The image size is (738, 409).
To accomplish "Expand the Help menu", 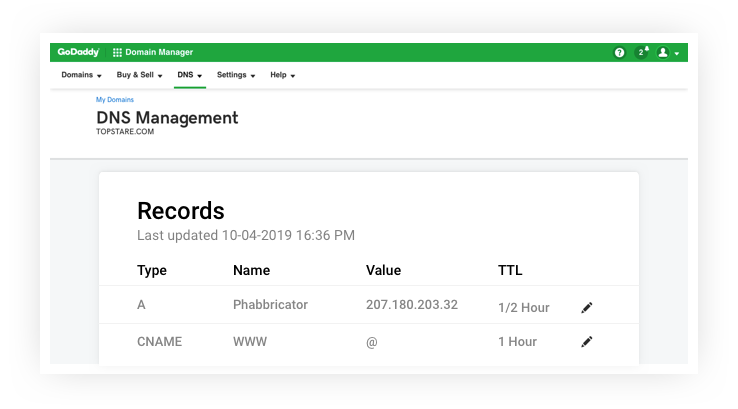I will (282, 75).
